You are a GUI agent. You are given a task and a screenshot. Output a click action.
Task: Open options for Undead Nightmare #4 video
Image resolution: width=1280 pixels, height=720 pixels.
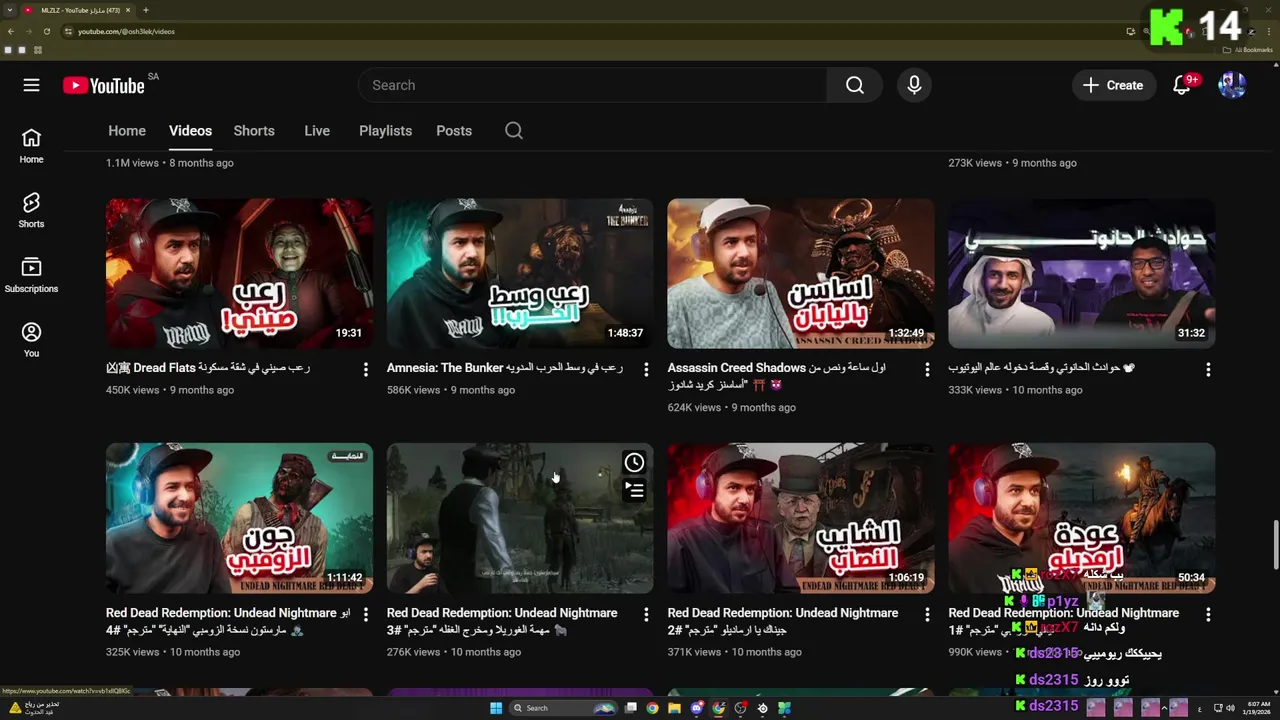365,614
